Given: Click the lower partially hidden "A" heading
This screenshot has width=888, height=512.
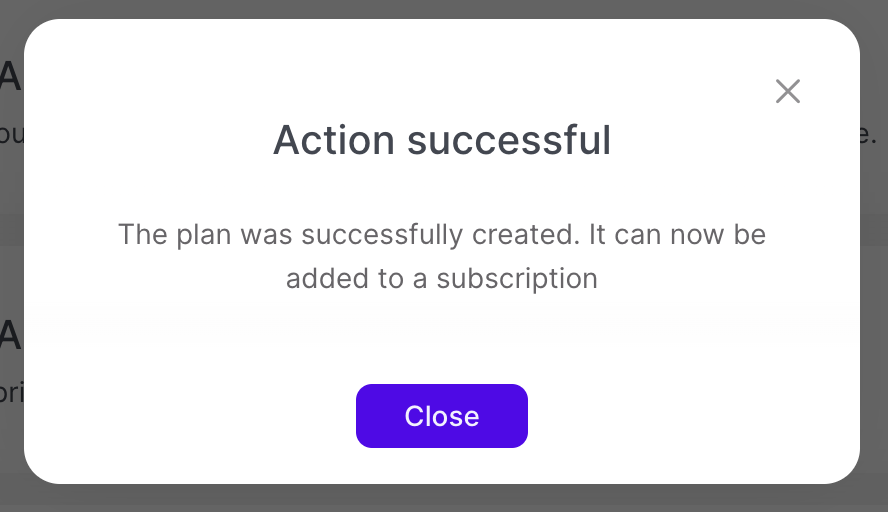Looking at the screenshot, I should tap(10, 335).
